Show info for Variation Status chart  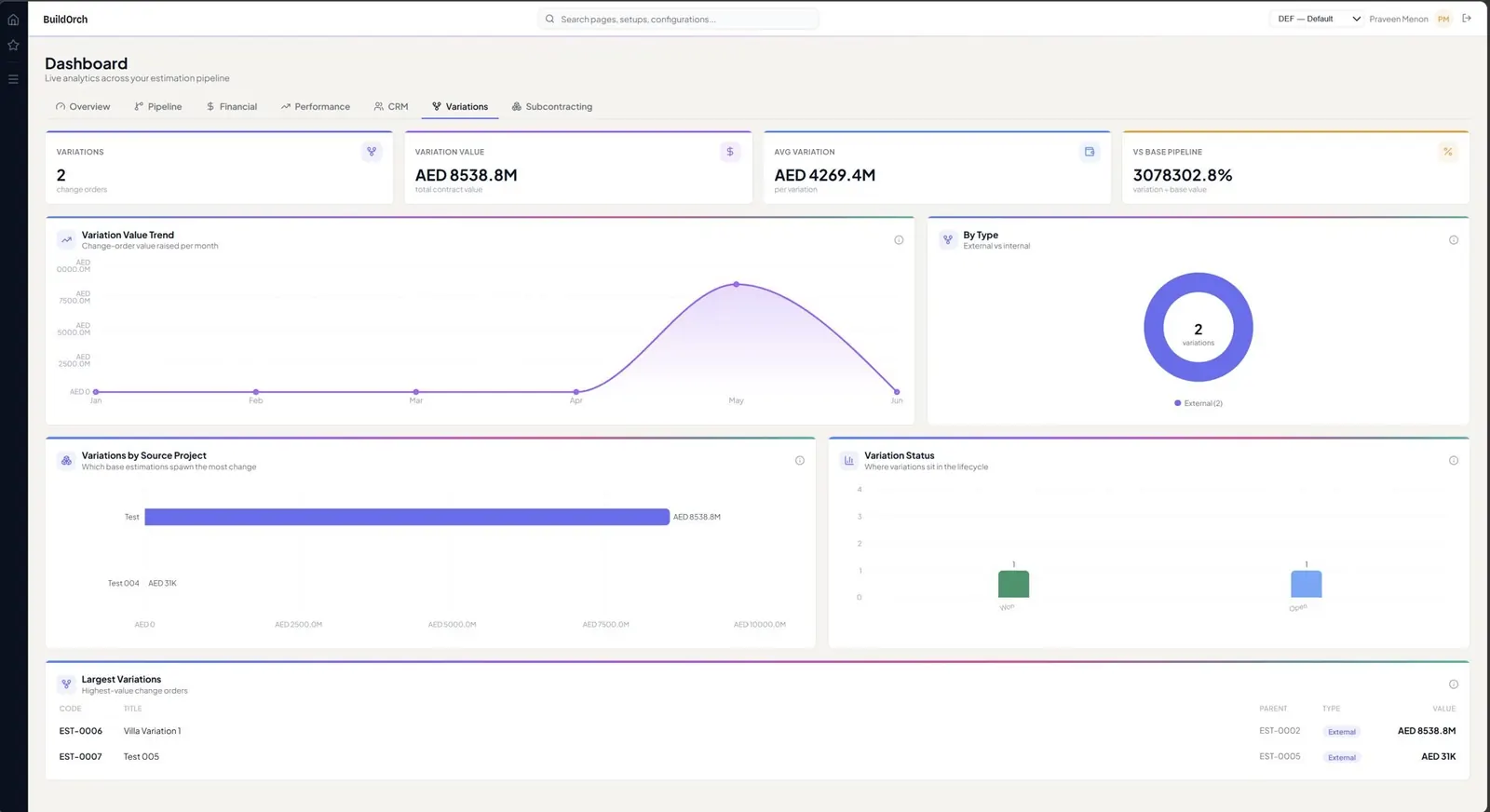(1454, 461)
